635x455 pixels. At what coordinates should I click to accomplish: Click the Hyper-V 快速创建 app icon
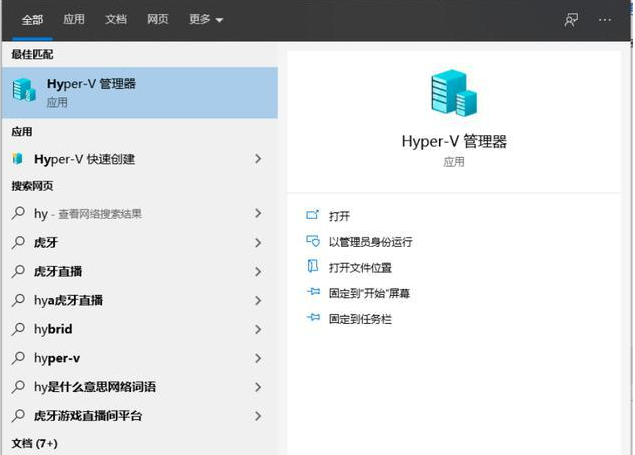(x=17, y=159)
